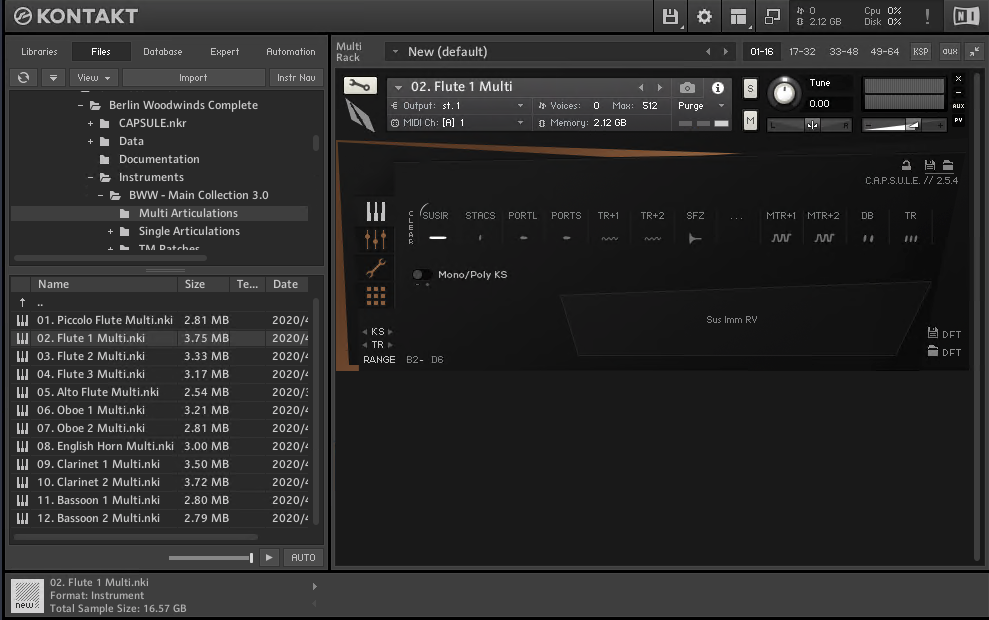
Task: Select the MTR+1 articulation slot
Action: (781, 226)
